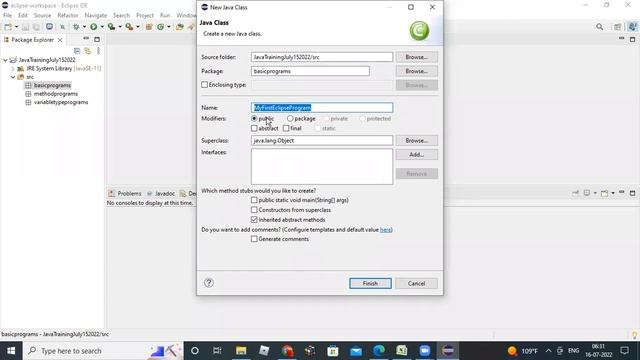Click the New Java Class toolbar icon
Viewport: 640px width, 360px height.
pos(160,27)
